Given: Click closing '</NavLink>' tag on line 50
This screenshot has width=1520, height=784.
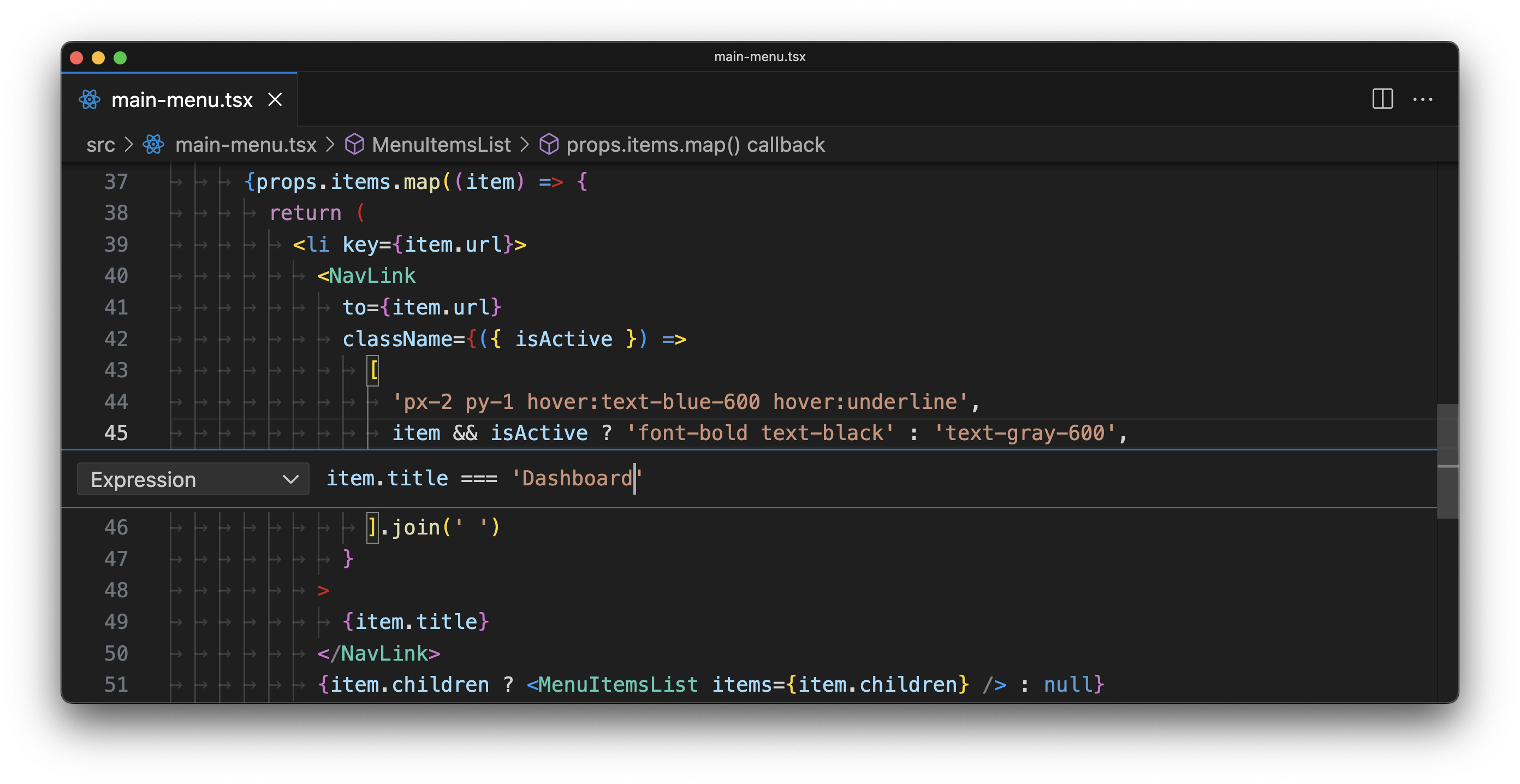Looking at the screenshot, I should 379,653.
